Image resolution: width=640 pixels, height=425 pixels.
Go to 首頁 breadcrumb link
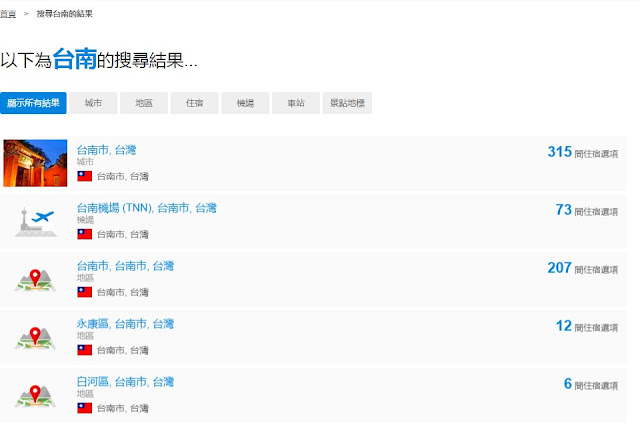tap(8, 14)
